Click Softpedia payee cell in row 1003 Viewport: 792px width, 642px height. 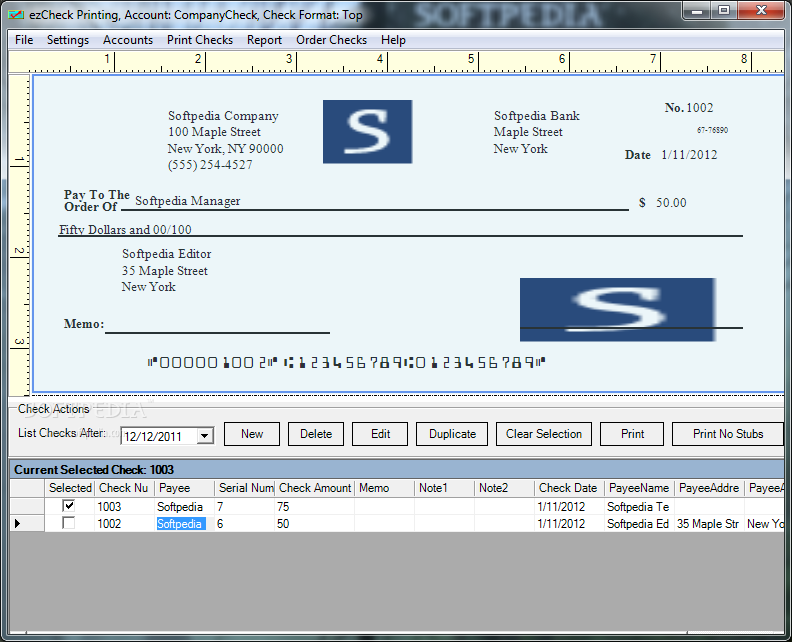tap(184, 506)
